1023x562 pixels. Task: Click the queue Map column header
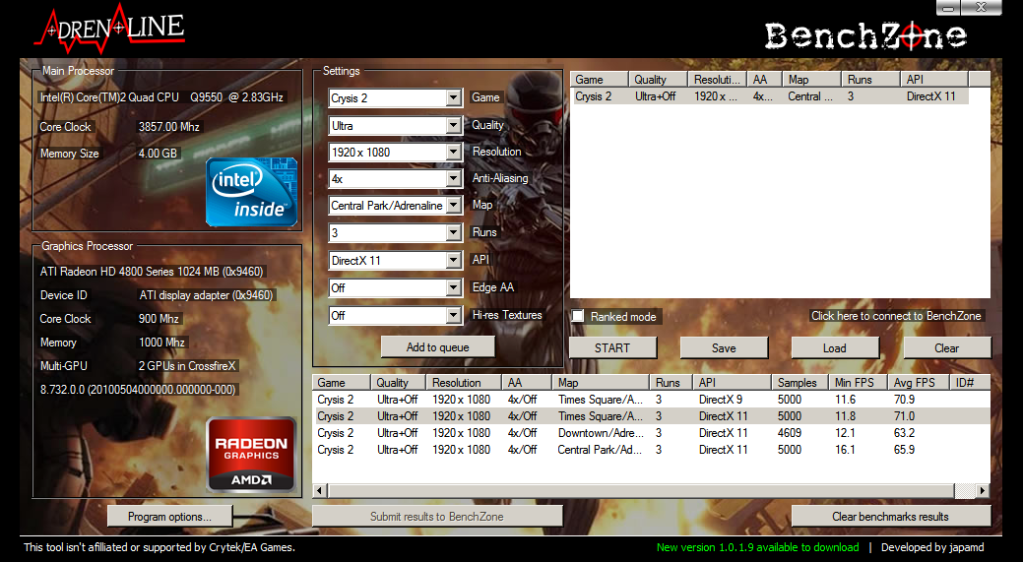[x=812, y=80]
